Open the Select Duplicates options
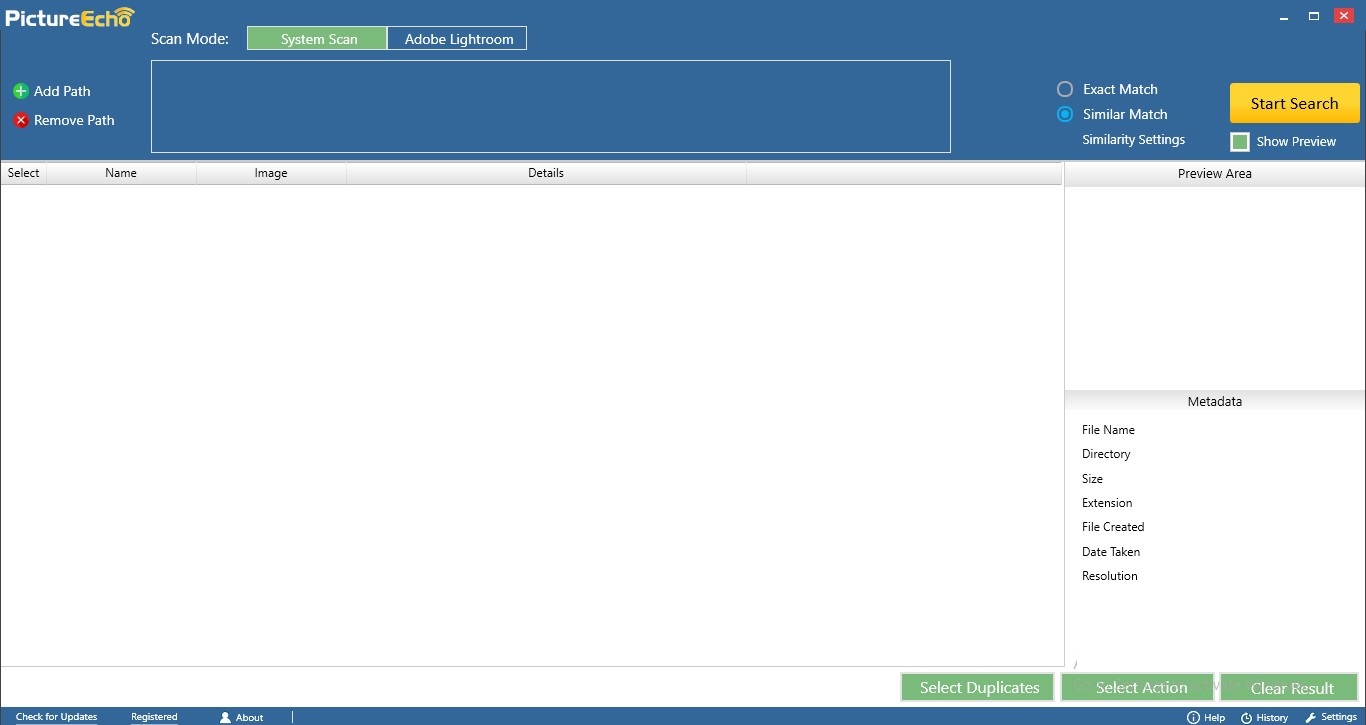The height and width of the screenshot is (725, 1366). click(978, 687)
